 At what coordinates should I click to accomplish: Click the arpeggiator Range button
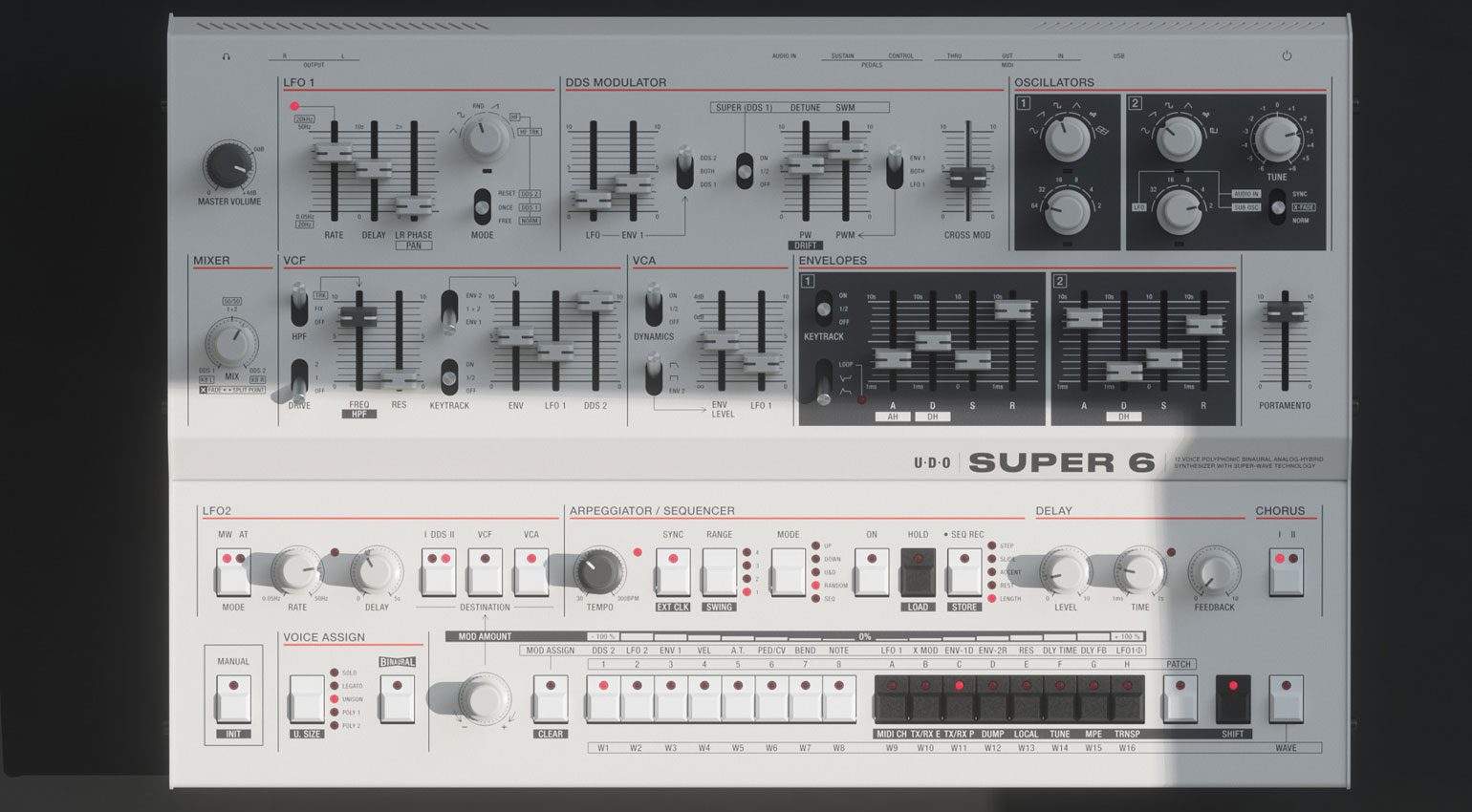coord(720,571)
